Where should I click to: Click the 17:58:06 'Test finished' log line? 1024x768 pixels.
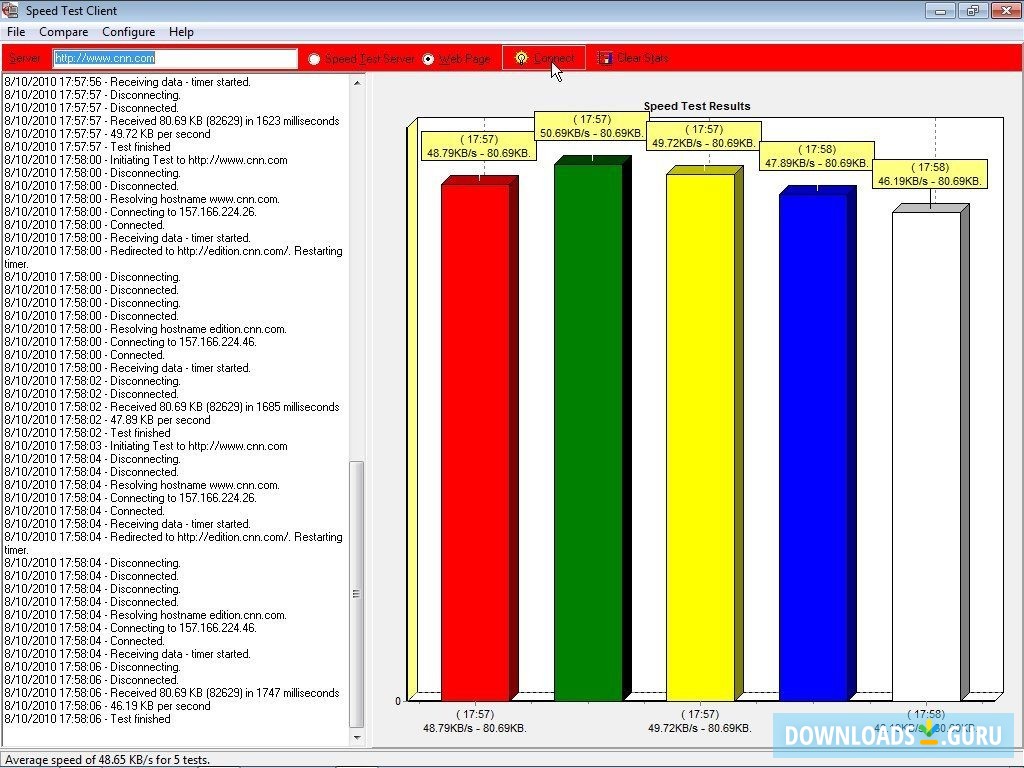(87, 719)
